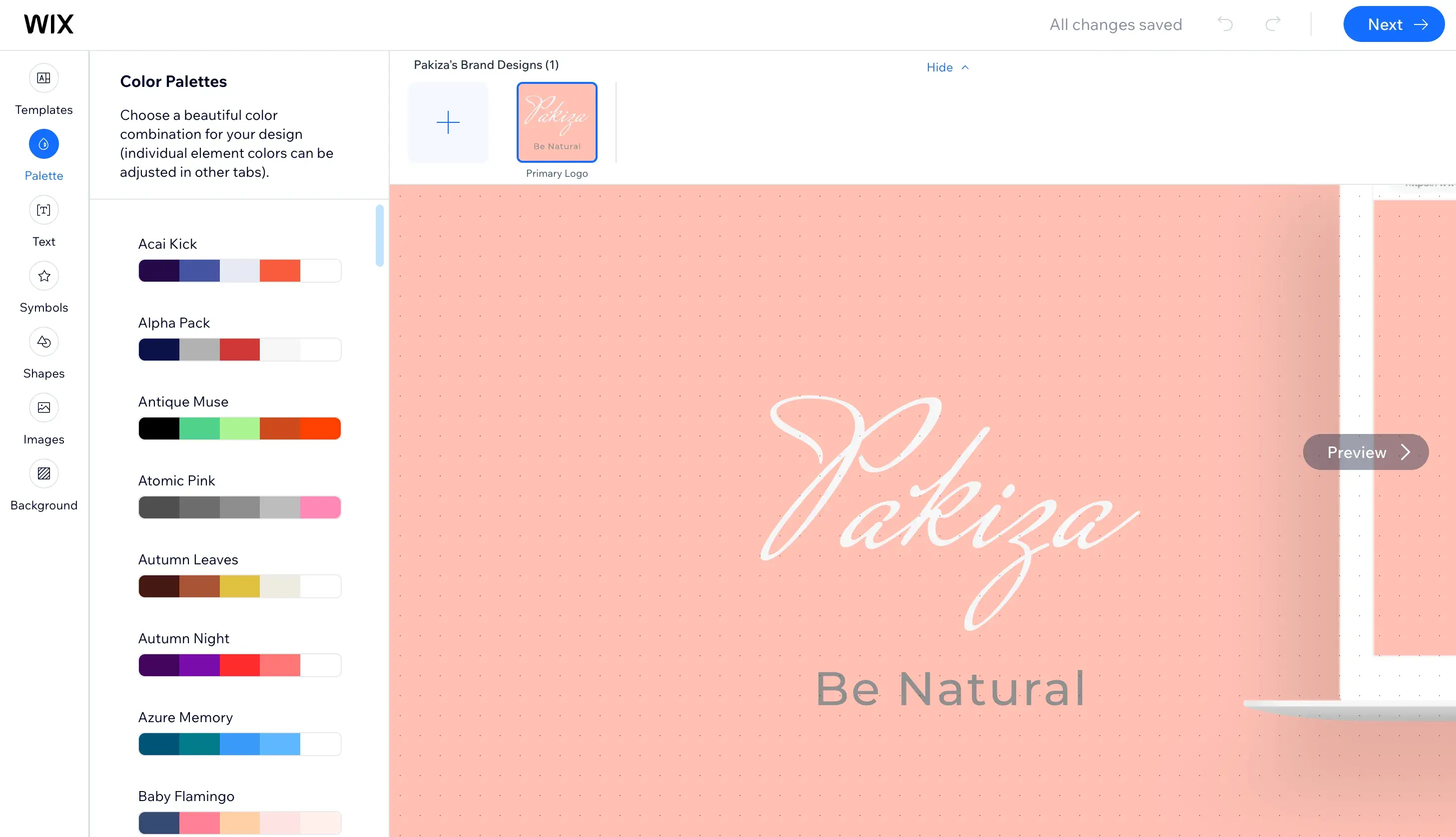Screen dimensions: 1456x837
Task: Open the Shapes sidebar icon
Action: coord(43,342)
